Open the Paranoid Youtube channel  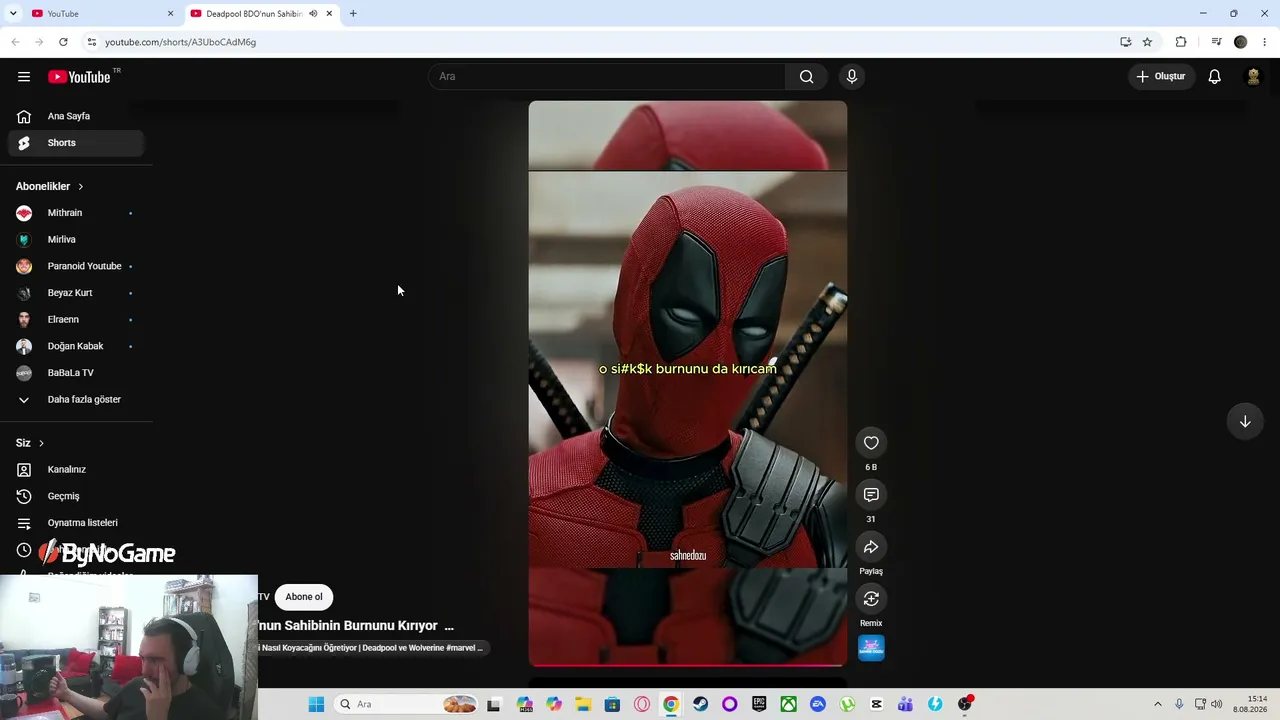click(76, 266)
